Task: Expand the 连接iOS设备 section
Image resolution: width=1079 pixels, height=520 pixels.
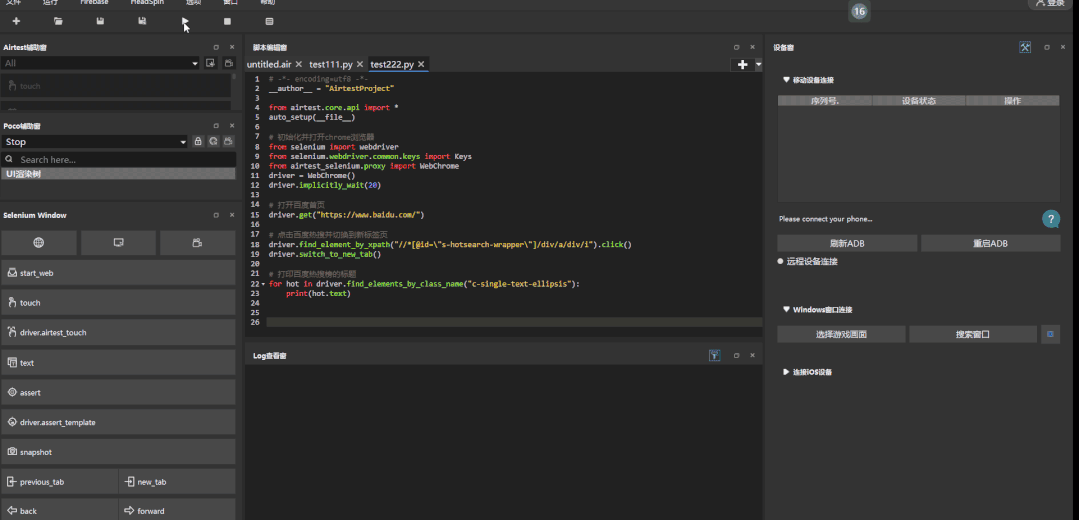Action: click(787, 372)
